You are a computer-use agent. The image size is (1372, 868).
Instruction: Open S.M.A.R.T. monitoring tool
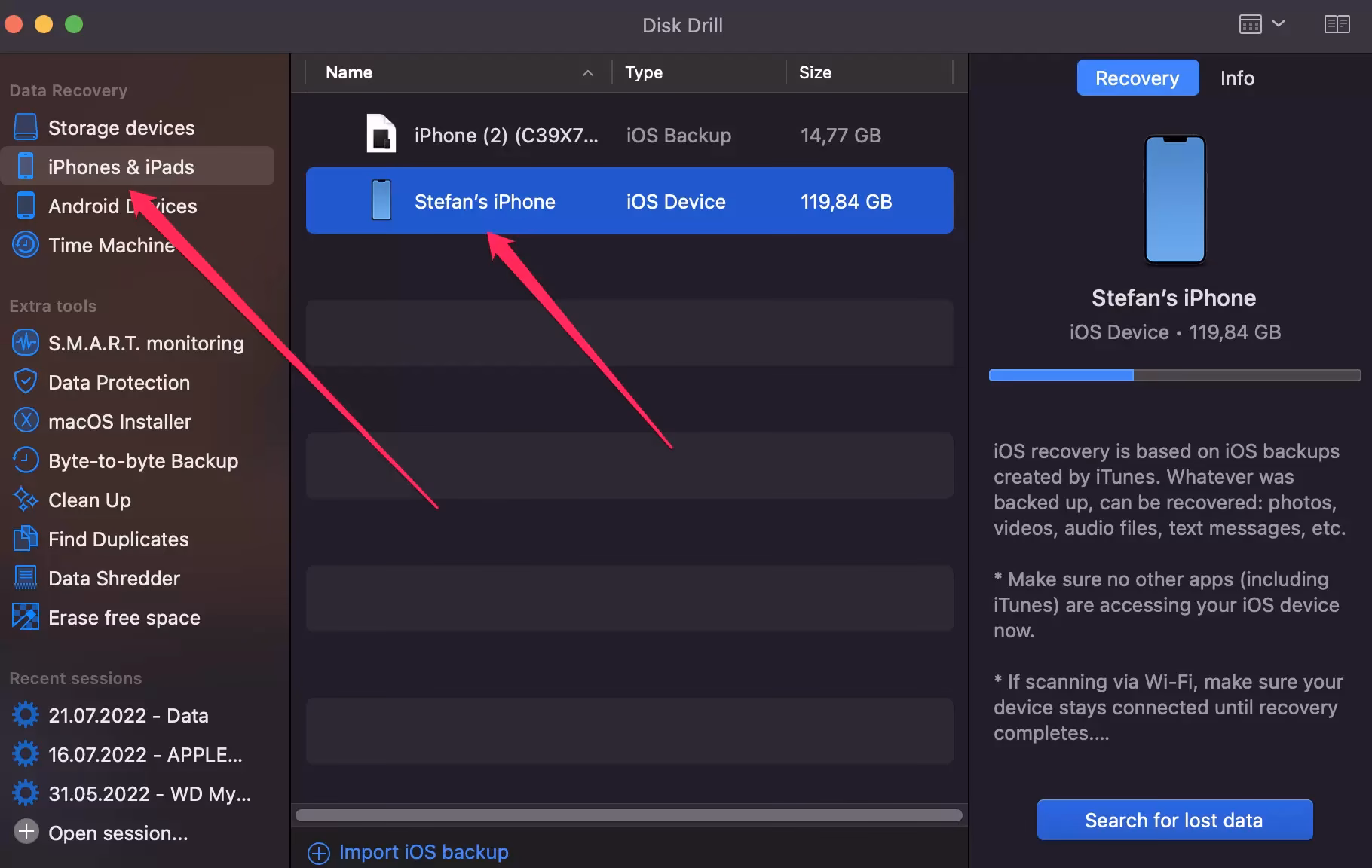[x=145, y=343]
